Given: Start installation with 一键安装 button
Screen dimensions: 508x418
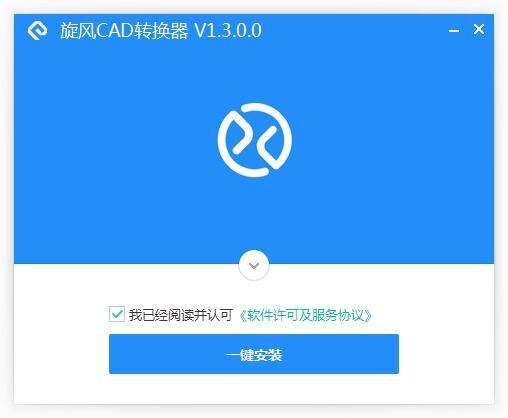Looking at the screenshot, I should (x=254, y=354).
